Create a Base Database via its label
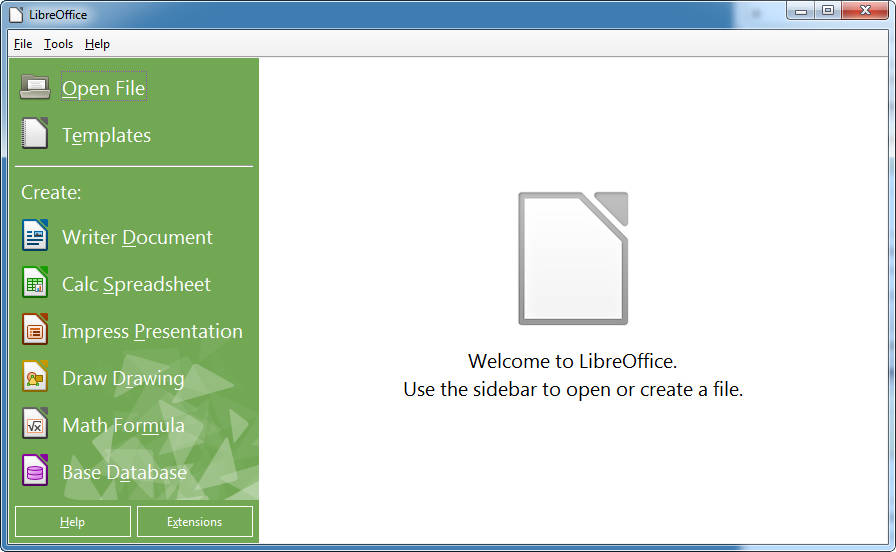This screenshot has width=896, height=552. (x=124, y=473)
